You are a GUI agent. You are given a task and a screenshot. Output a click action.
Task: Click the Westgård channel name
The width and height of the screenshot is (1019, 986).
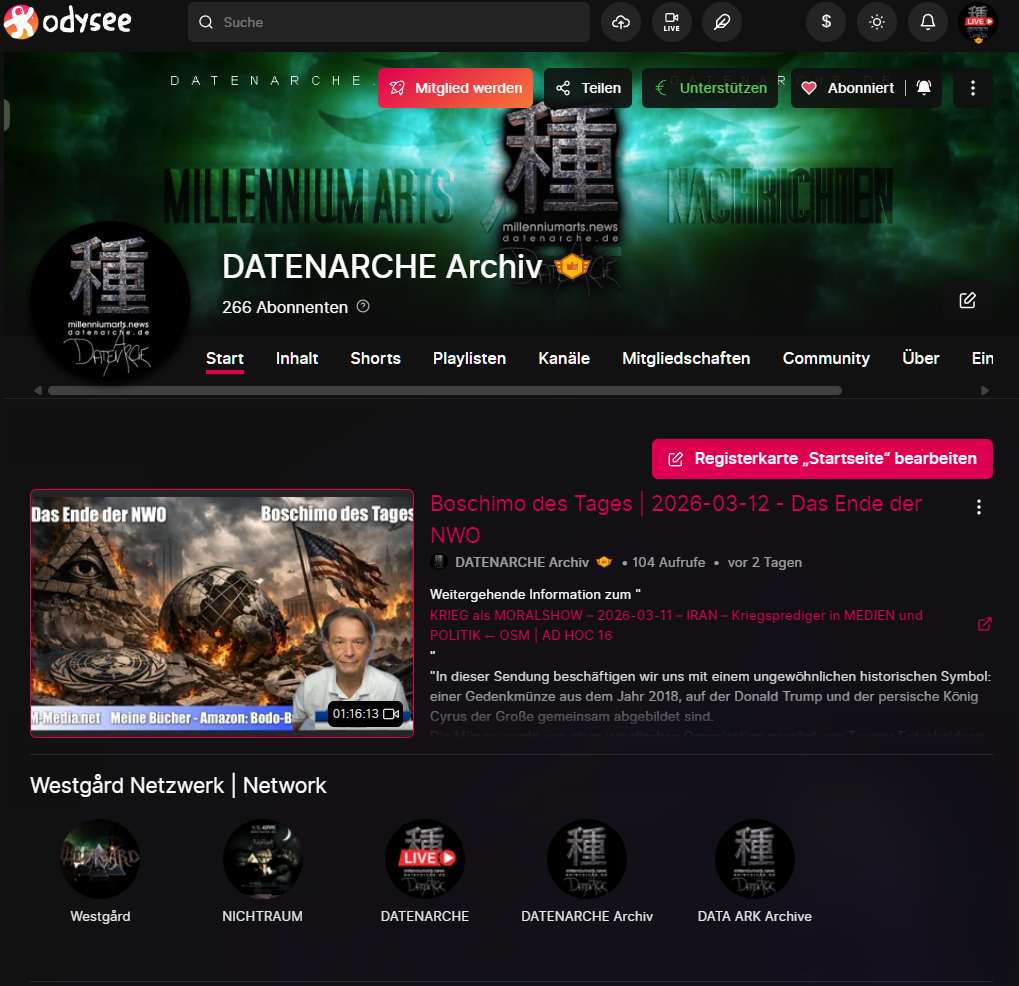[x=100, y=916]
